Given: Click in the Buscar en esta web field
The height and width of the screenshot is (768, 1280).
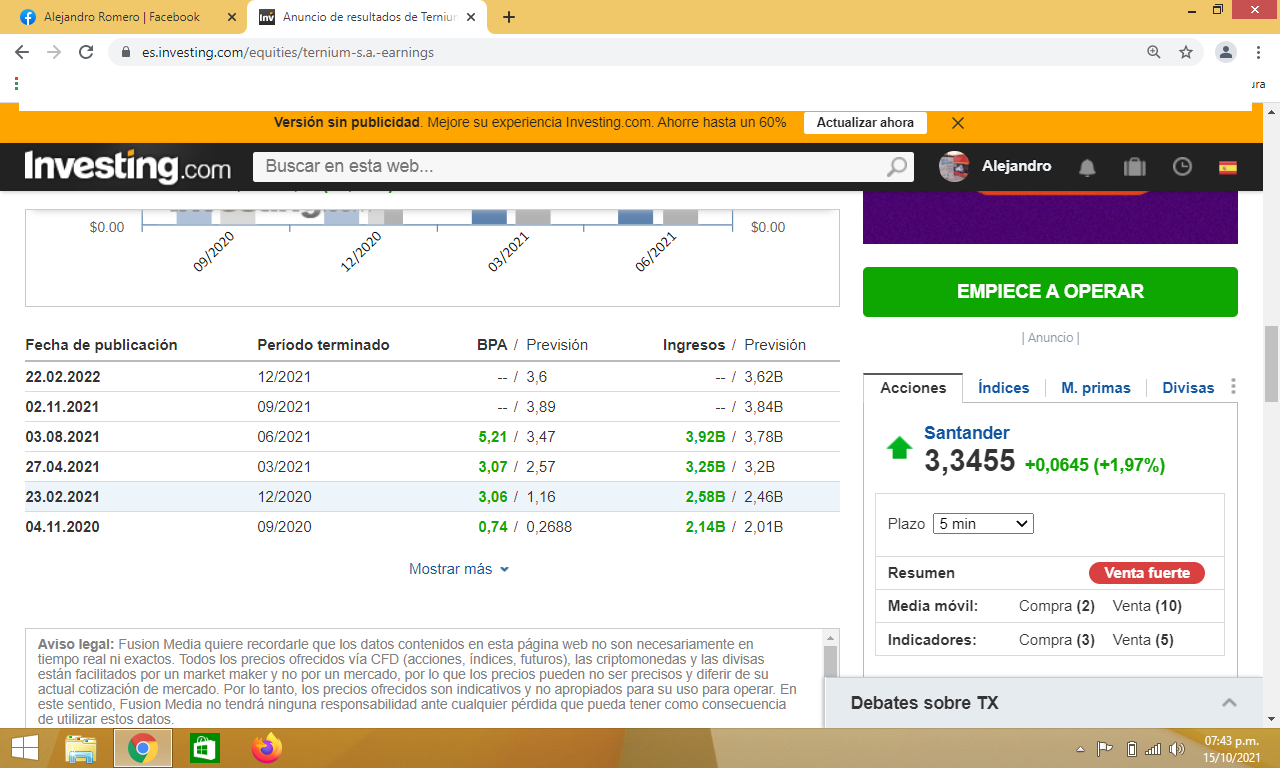Looking at the screenshot, I should tap(570, 167).
